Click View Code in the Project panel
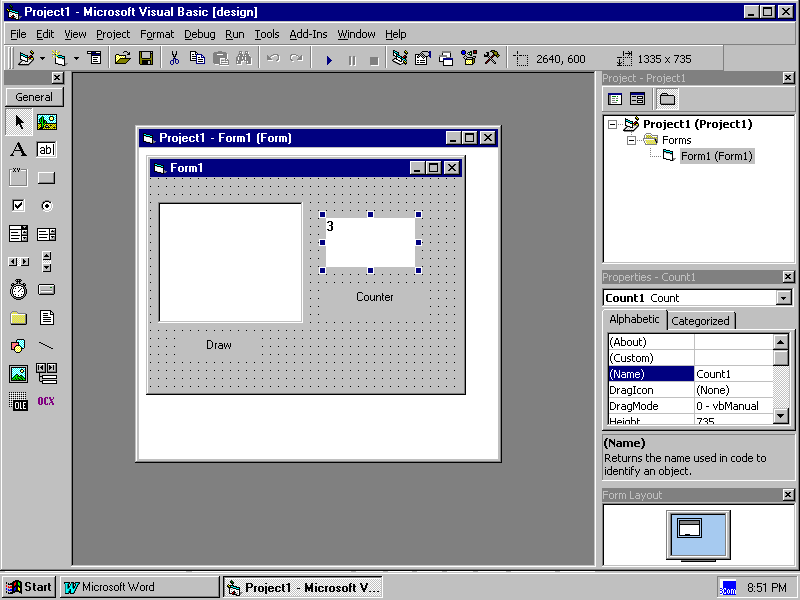 (615, 99)
